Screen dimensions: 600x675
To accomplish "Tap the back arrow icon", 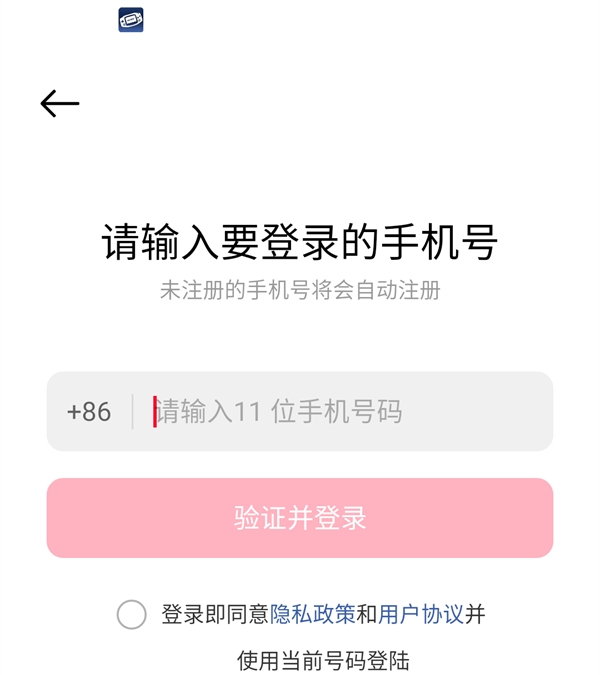I will (x=60, y=103).
